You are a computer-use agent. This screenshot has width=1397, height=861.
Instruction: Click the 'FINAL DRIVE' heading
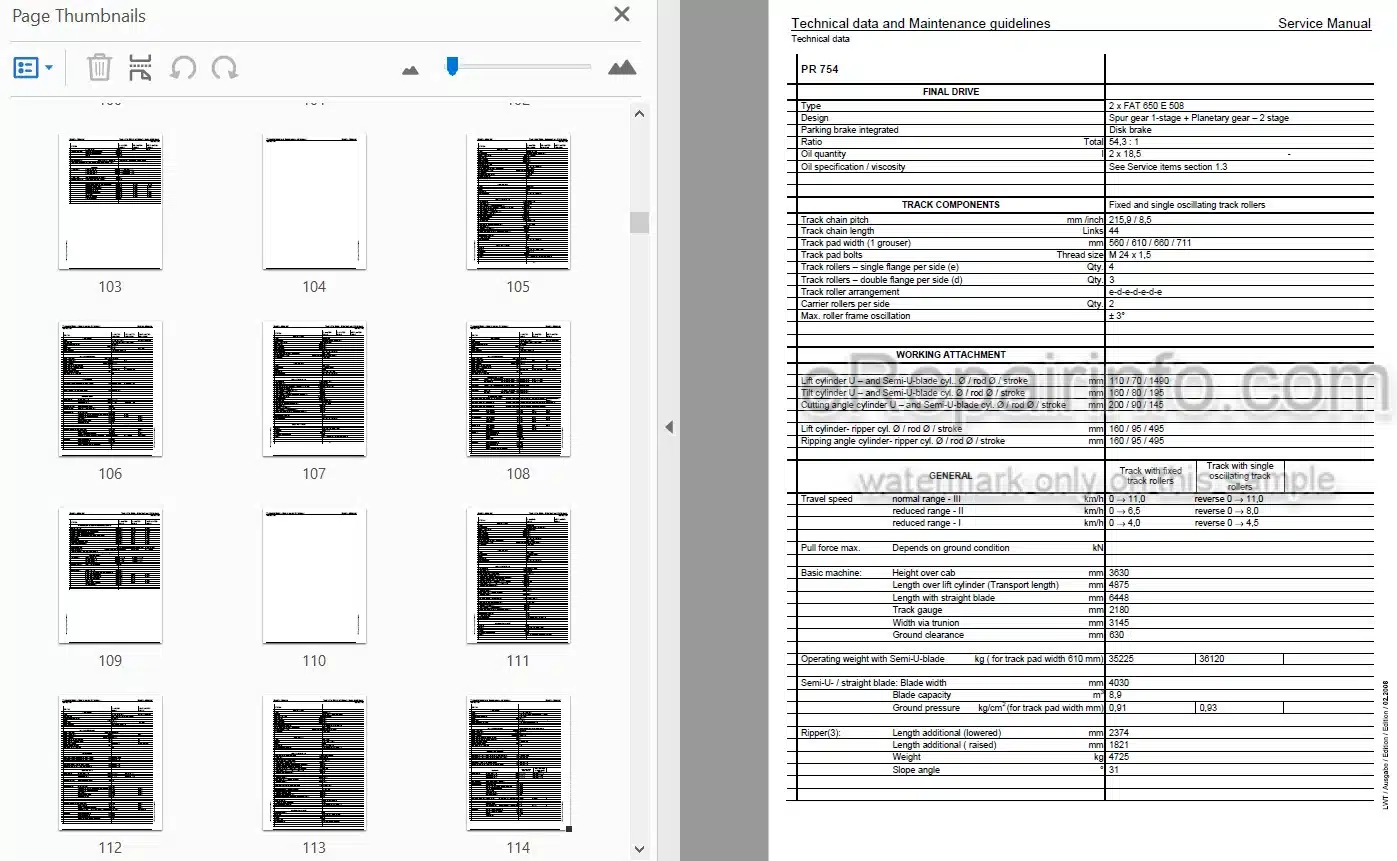pyautogui.click(x=950, y=92)
